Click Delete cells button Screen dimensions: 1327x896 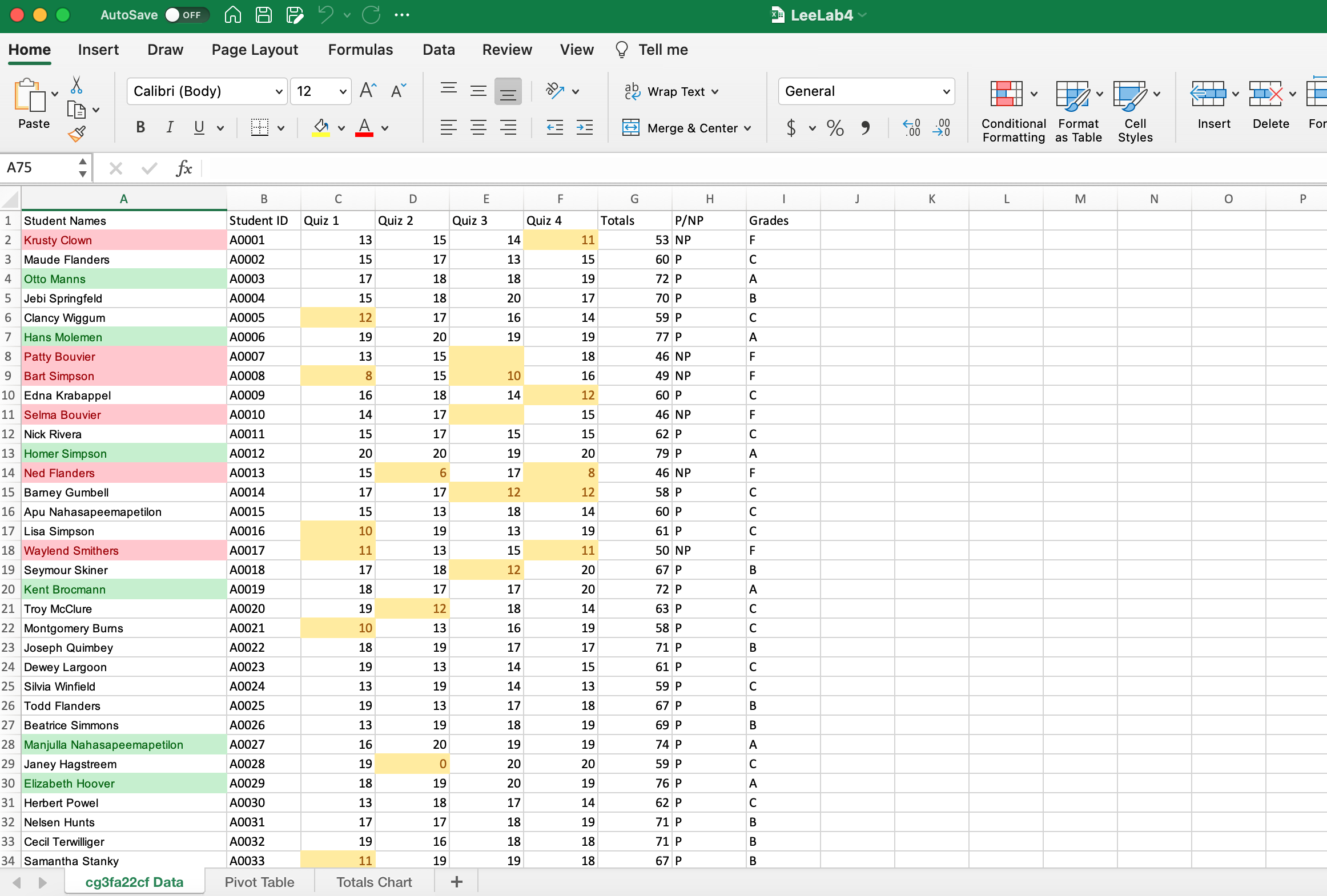point(1270,106)
